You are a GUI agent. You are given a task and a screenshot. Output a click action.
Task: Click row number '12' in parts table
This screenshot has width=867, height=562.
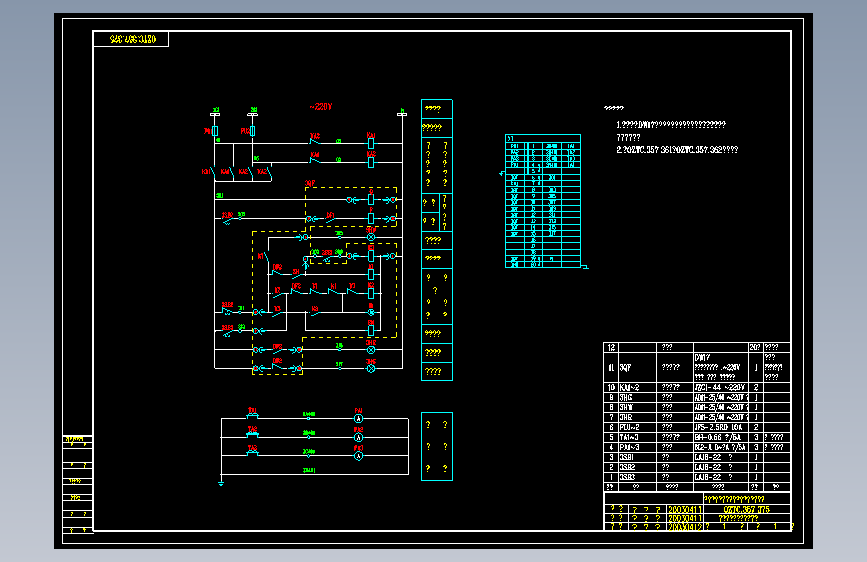[610, 347]
